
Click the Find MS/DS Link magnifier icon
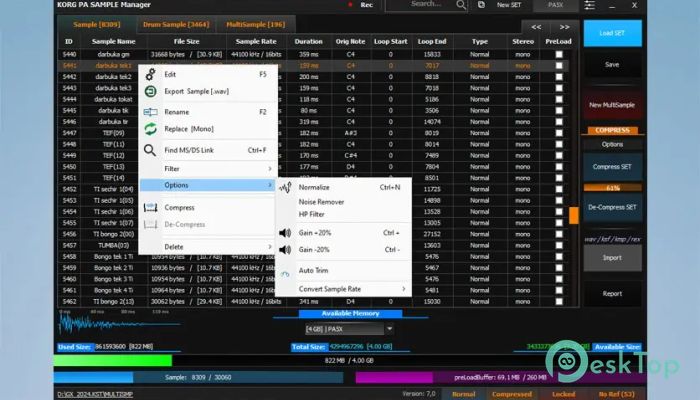pyautogui.click(x=150, y=150)
